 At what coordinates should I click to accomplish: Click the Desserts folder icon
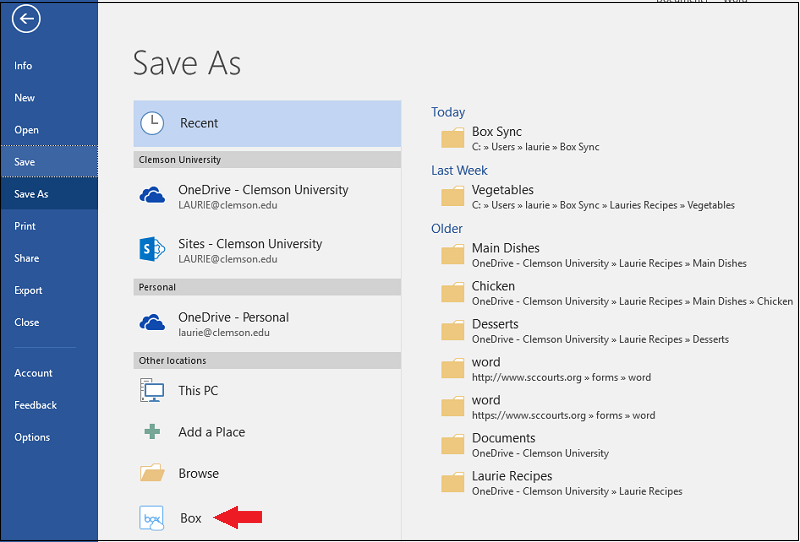tap(453, 330)
